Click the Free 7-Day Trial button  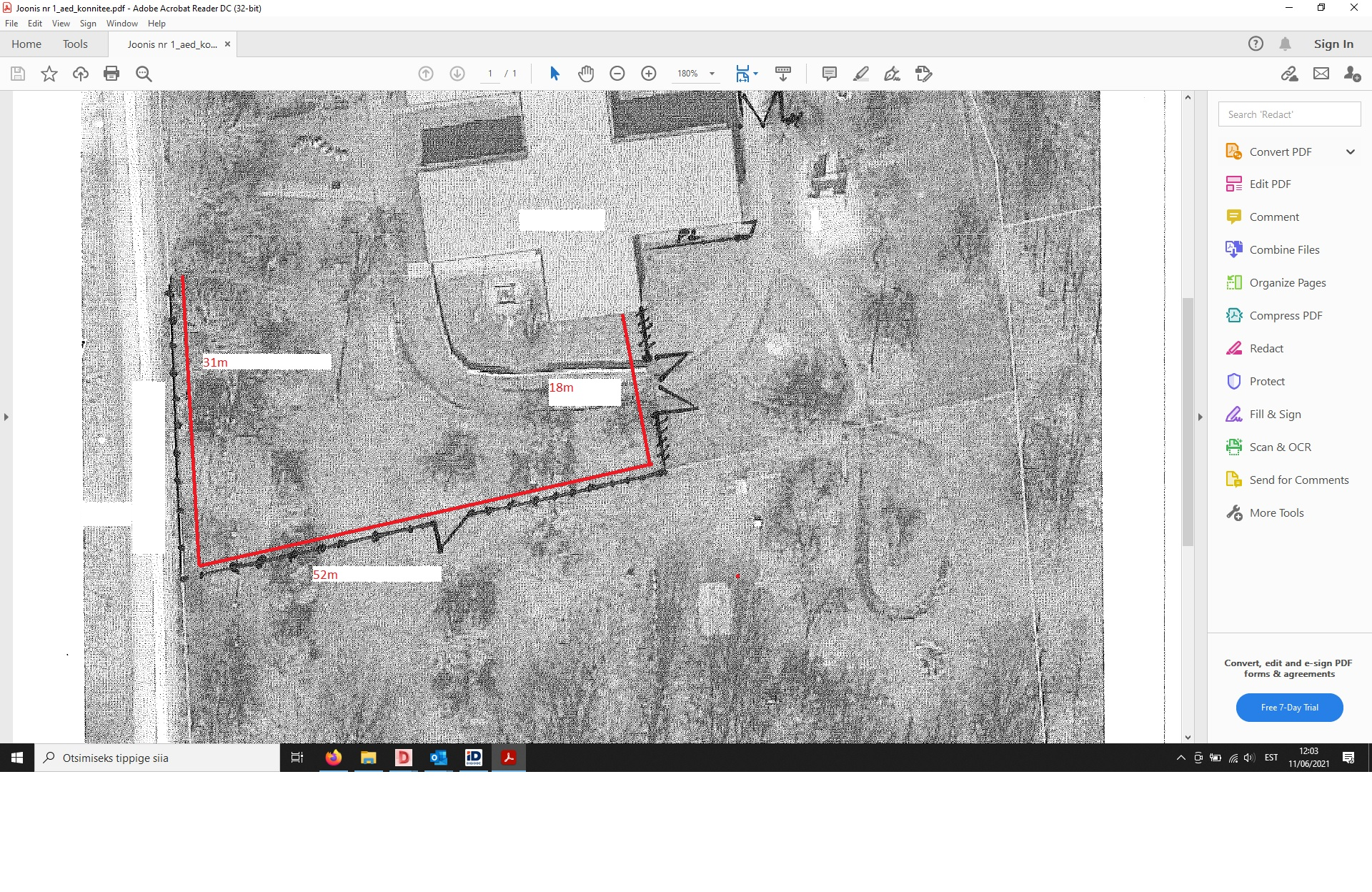point(1289,708)
